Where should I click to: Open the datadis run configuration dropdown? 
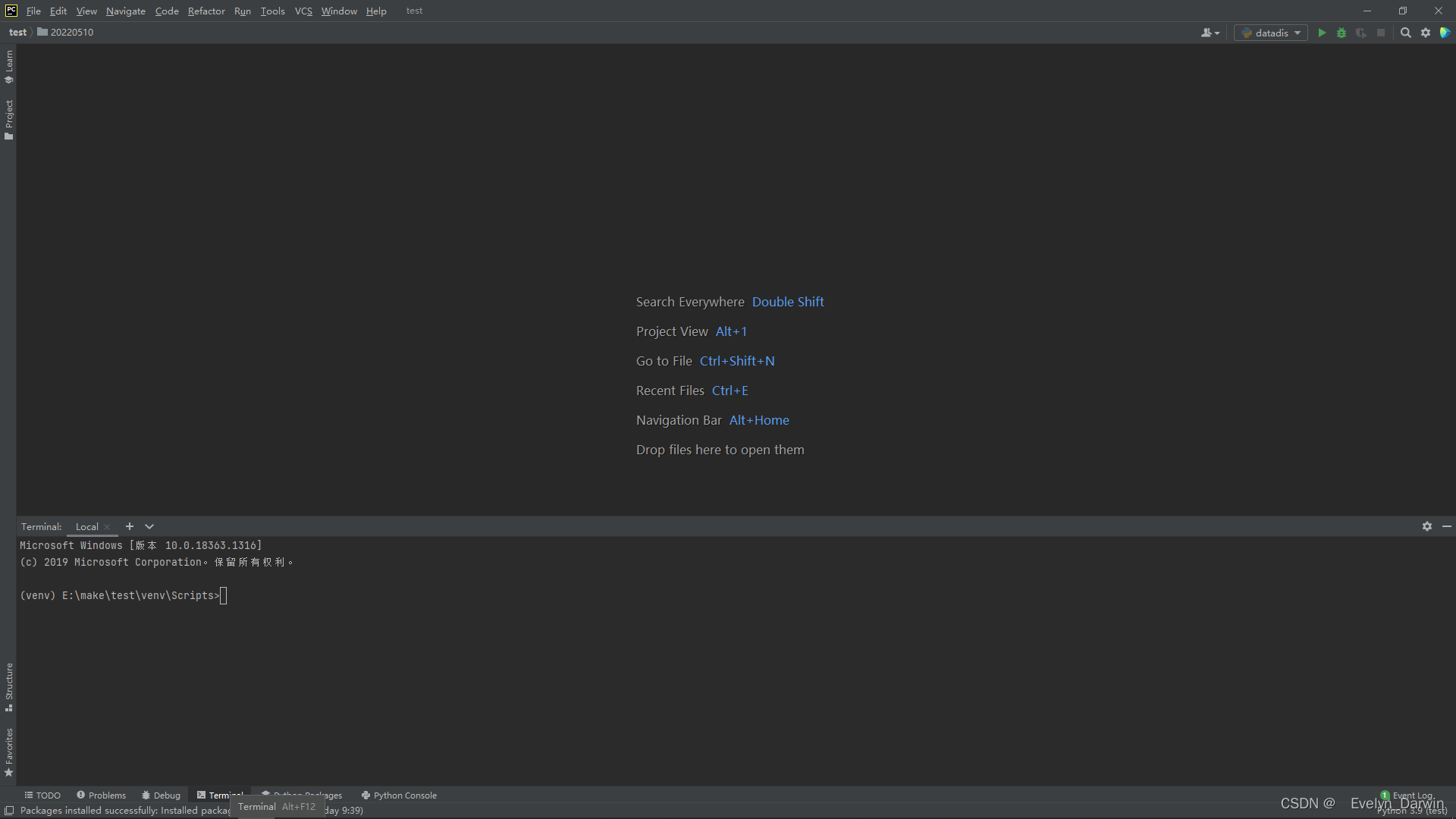[x=1271, y=33]
